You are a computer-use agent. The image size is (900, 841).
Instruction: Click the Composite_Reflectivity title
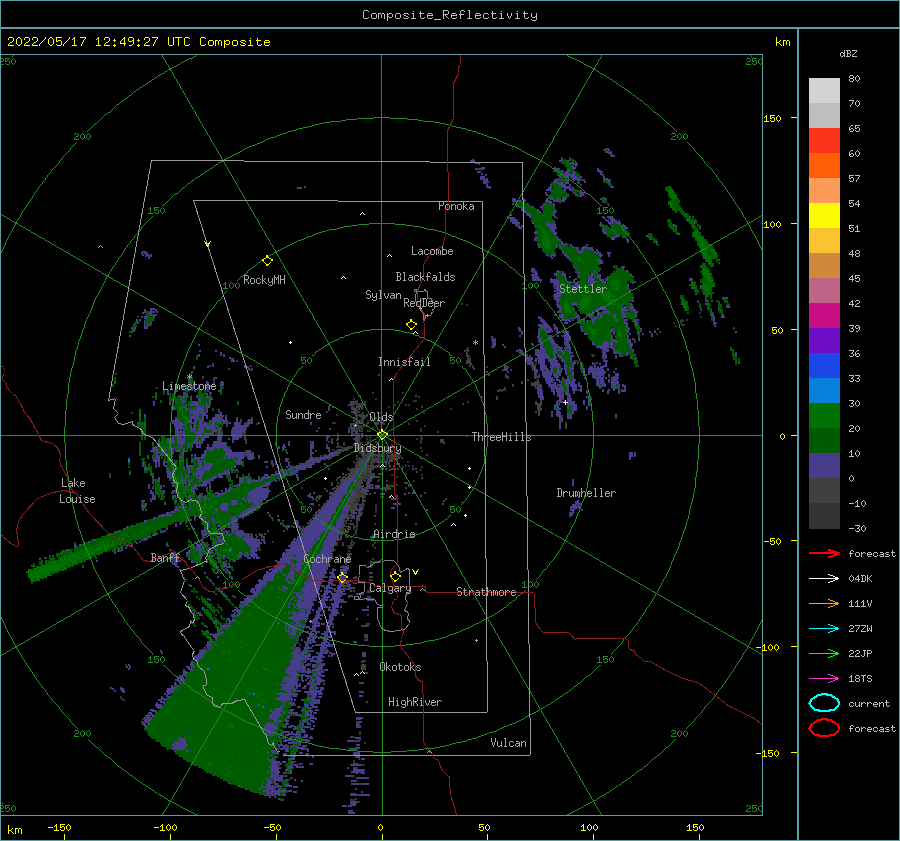(449, 15)
